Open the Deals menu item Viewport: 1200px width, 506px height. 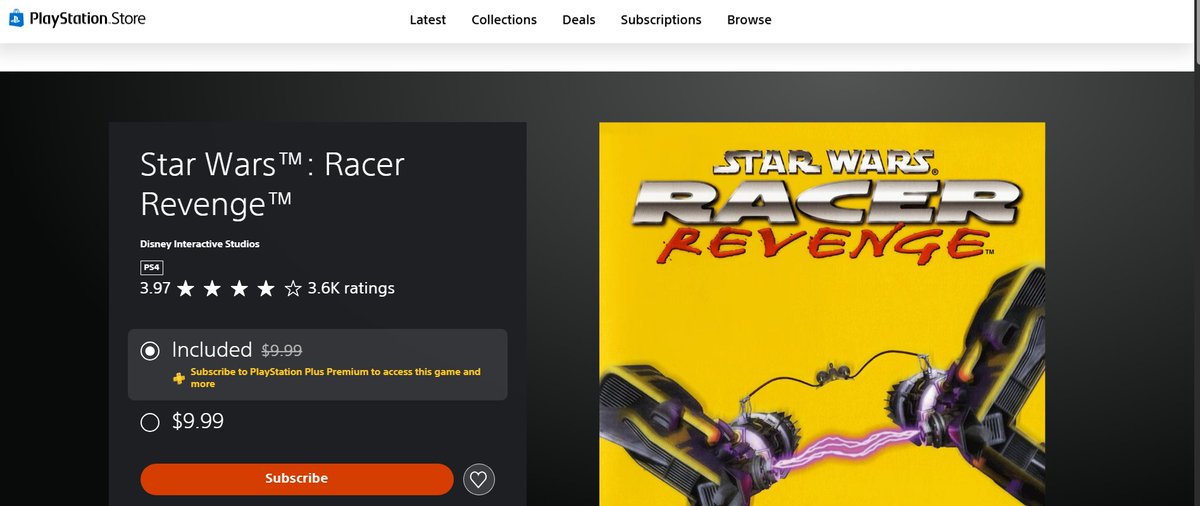coord(579,20)
